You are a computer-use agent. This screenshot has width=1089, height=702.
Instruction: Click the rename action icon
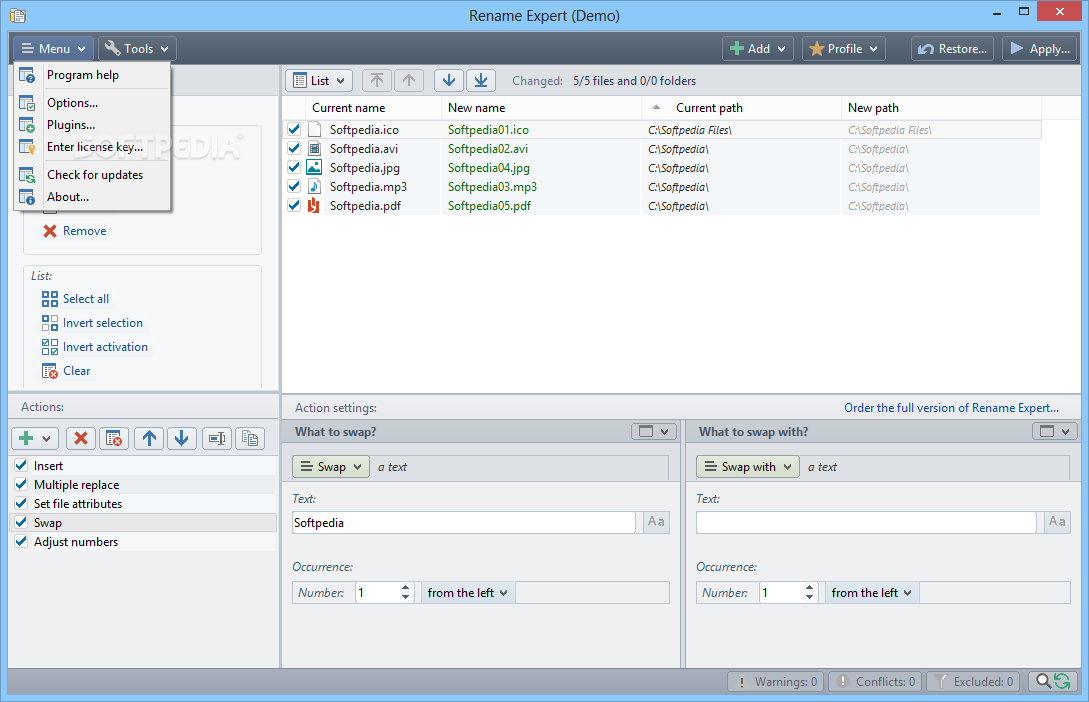217,438
